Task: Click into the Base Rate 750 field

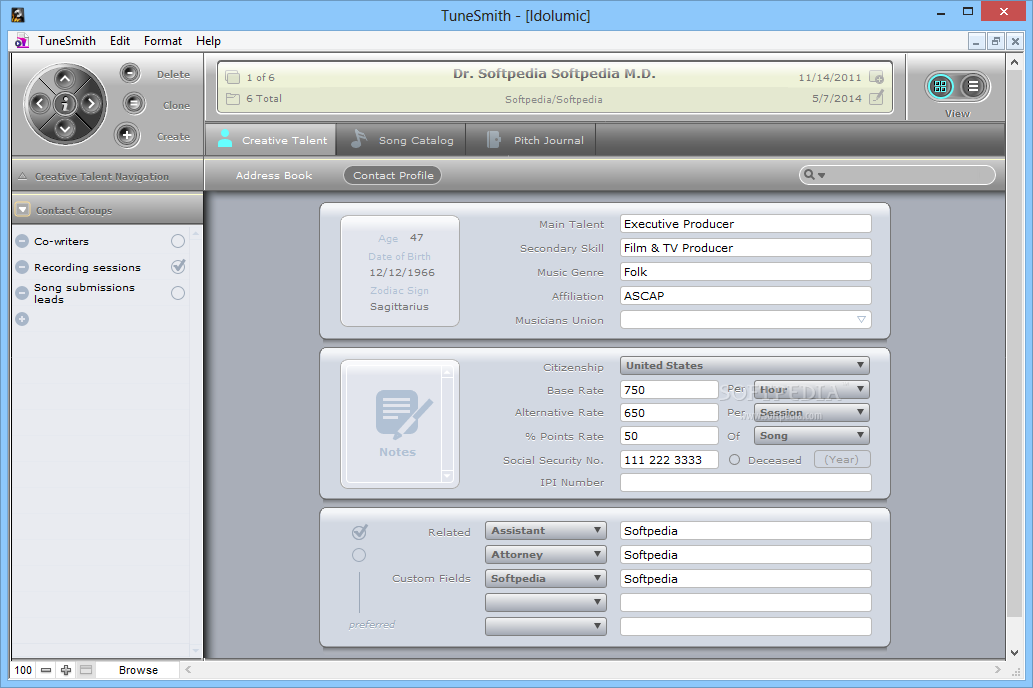Action: click(669, 389)
